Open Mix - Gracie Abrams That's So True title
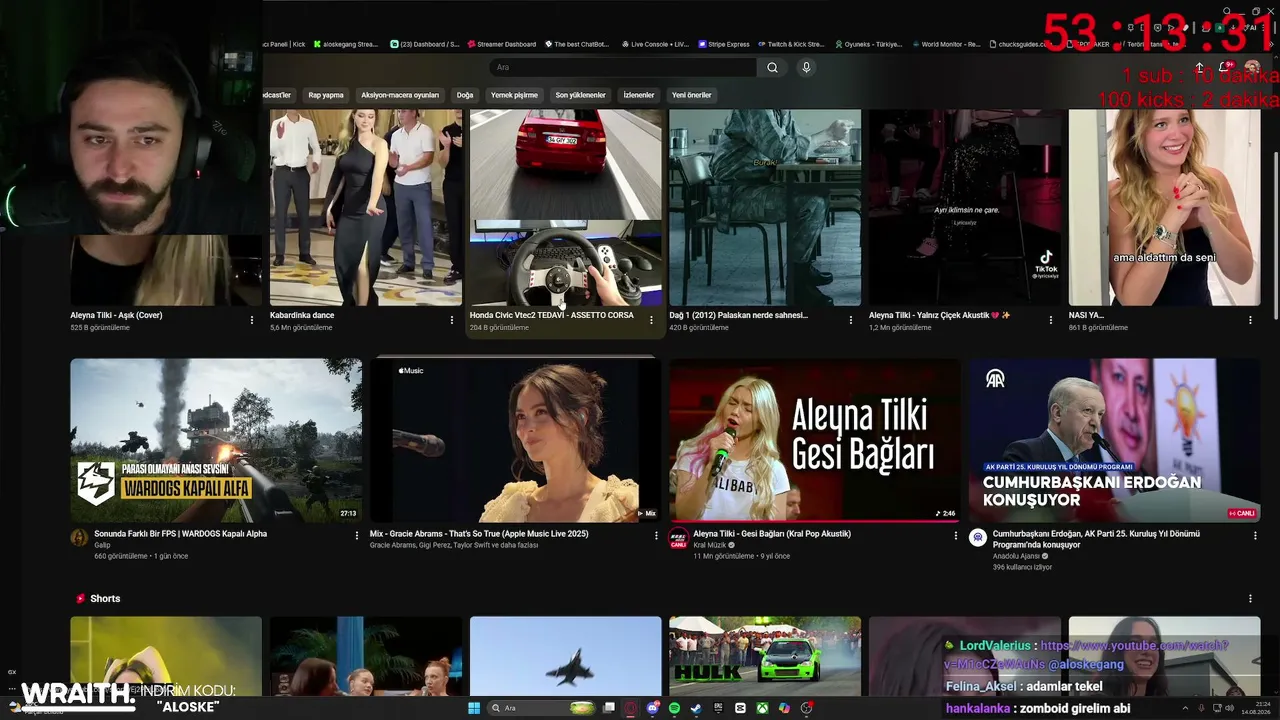The height and width of the screenshot is (720, 1280). (479, 534)
